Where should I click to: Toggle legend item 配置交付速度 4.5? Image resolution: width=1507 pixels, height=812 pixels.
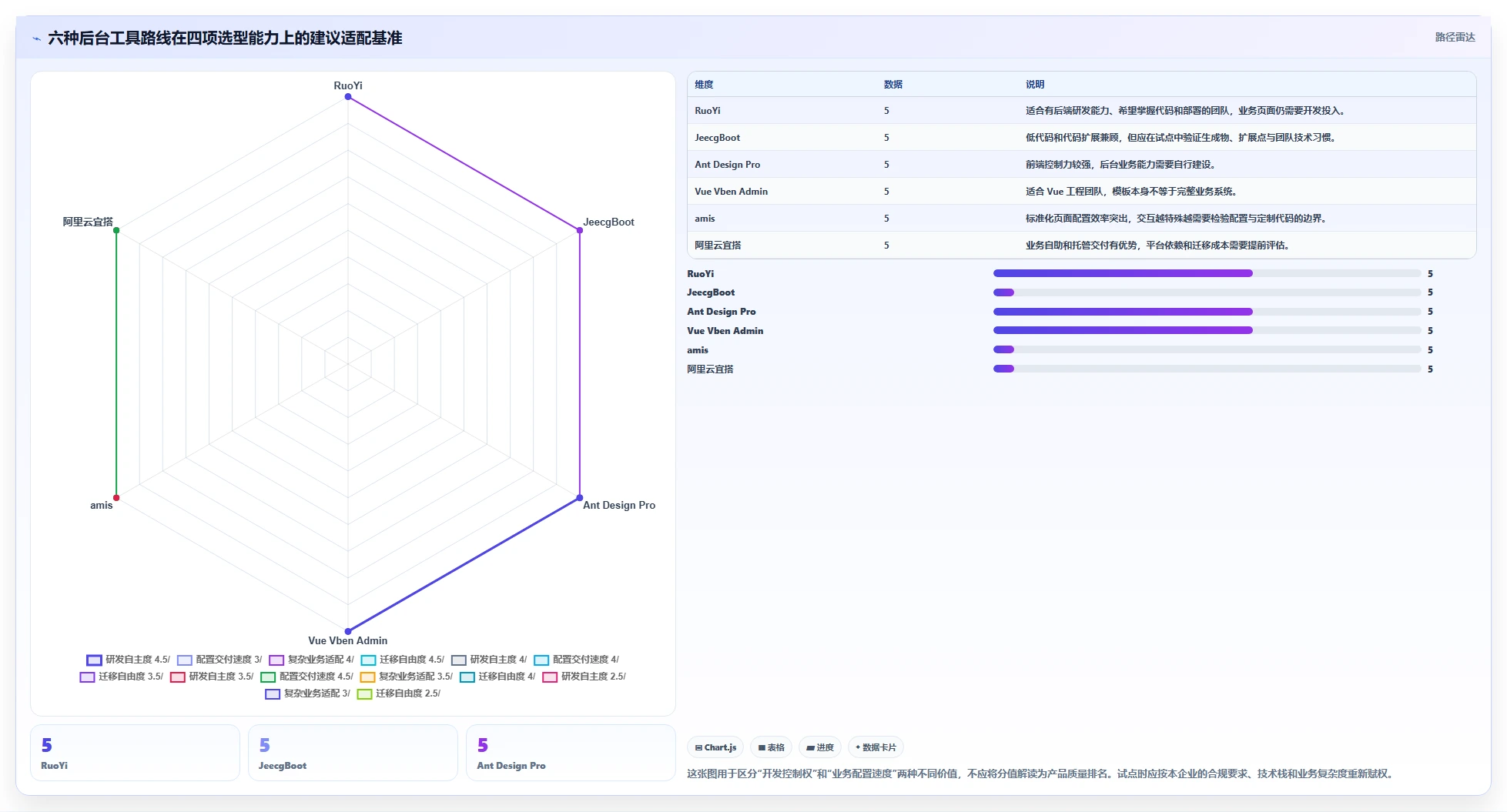(x=306, y=677)
